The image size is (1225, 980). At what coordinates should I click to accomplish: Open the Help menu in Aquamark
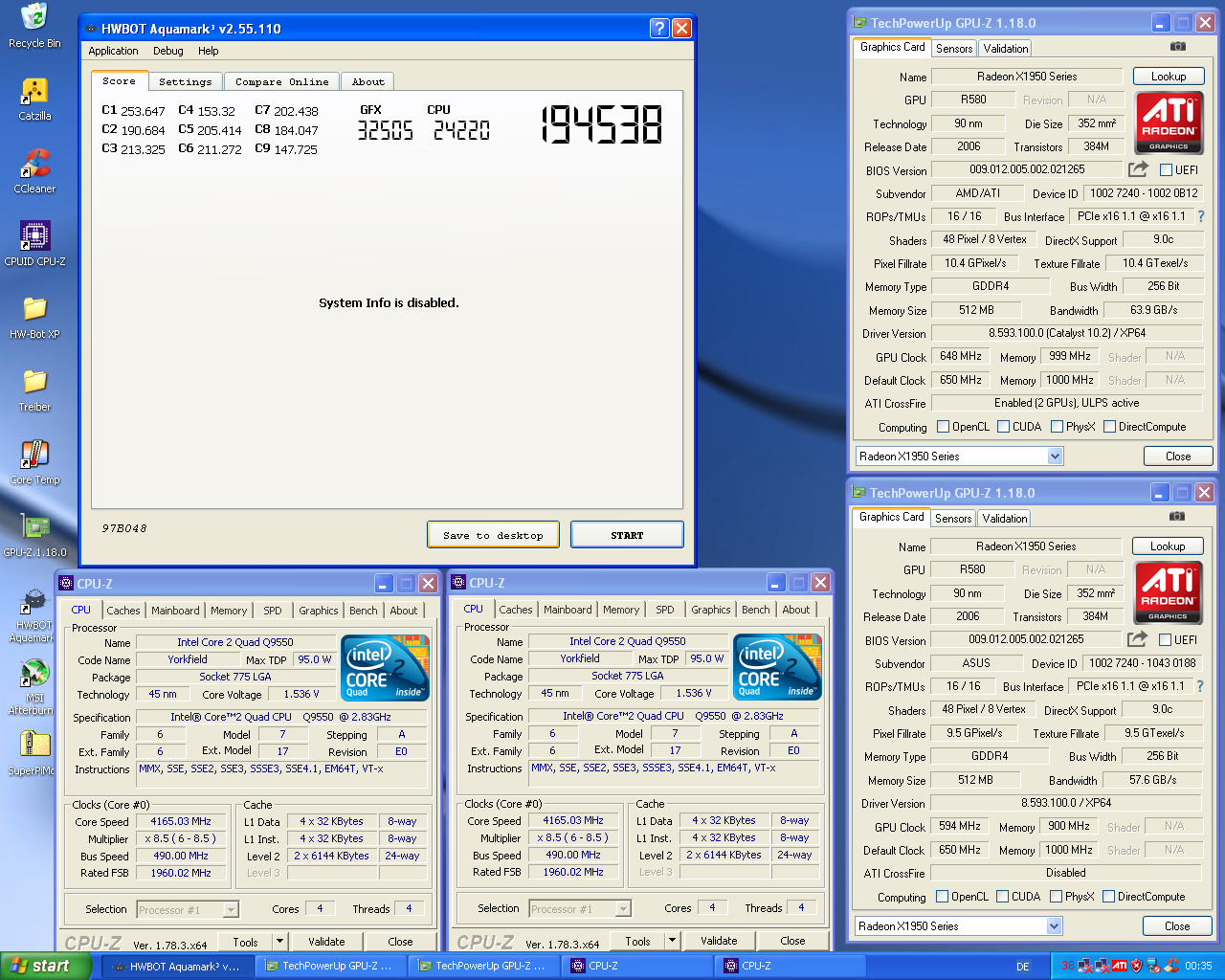[209, 51]
